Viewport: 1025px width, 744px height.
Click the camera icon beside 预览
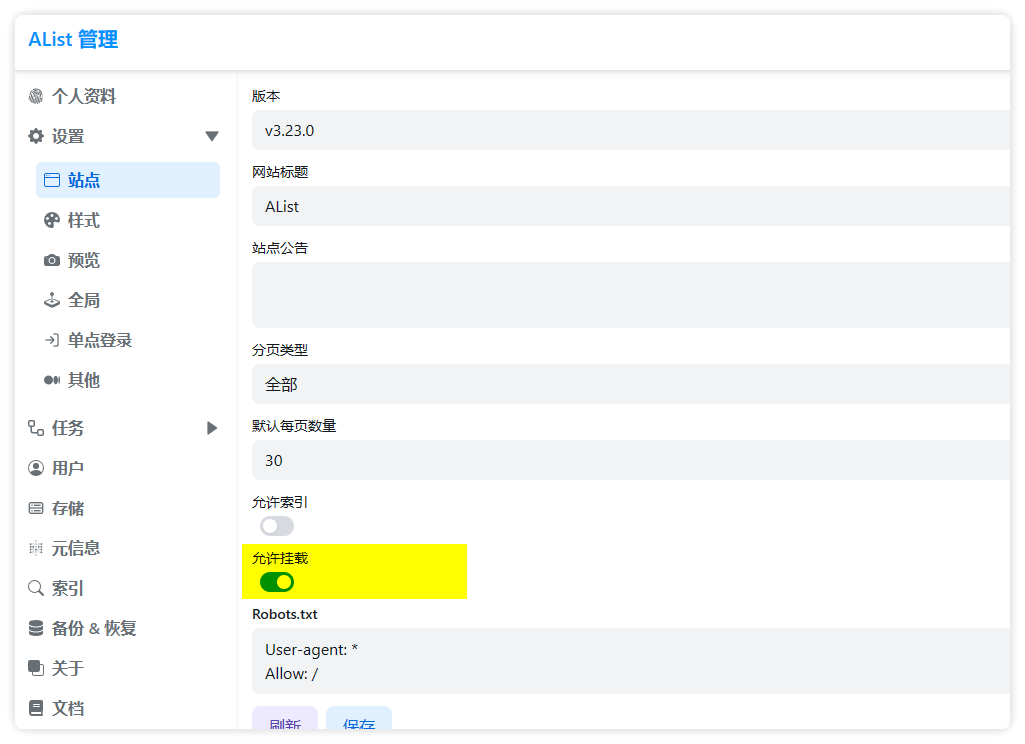pyautogui.click(x=52, y=260)
